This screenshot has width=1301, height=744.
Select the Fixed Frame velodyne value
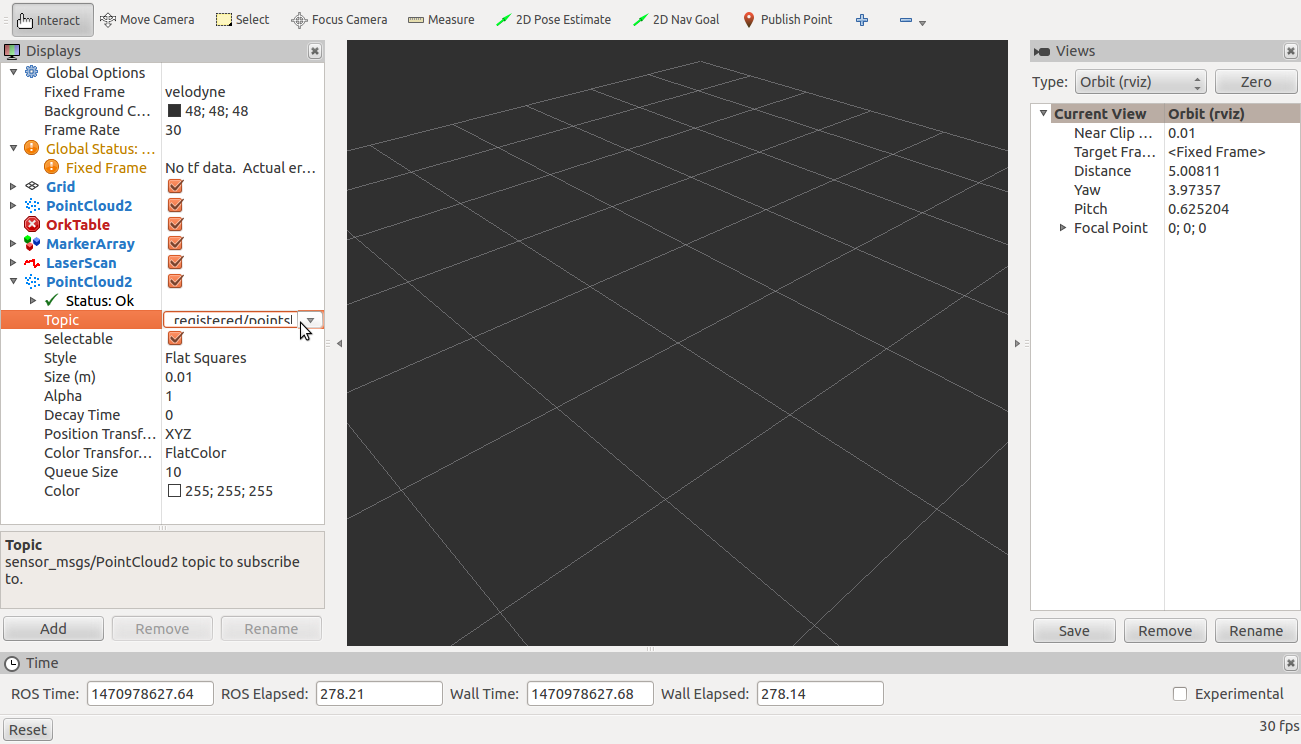195,92
